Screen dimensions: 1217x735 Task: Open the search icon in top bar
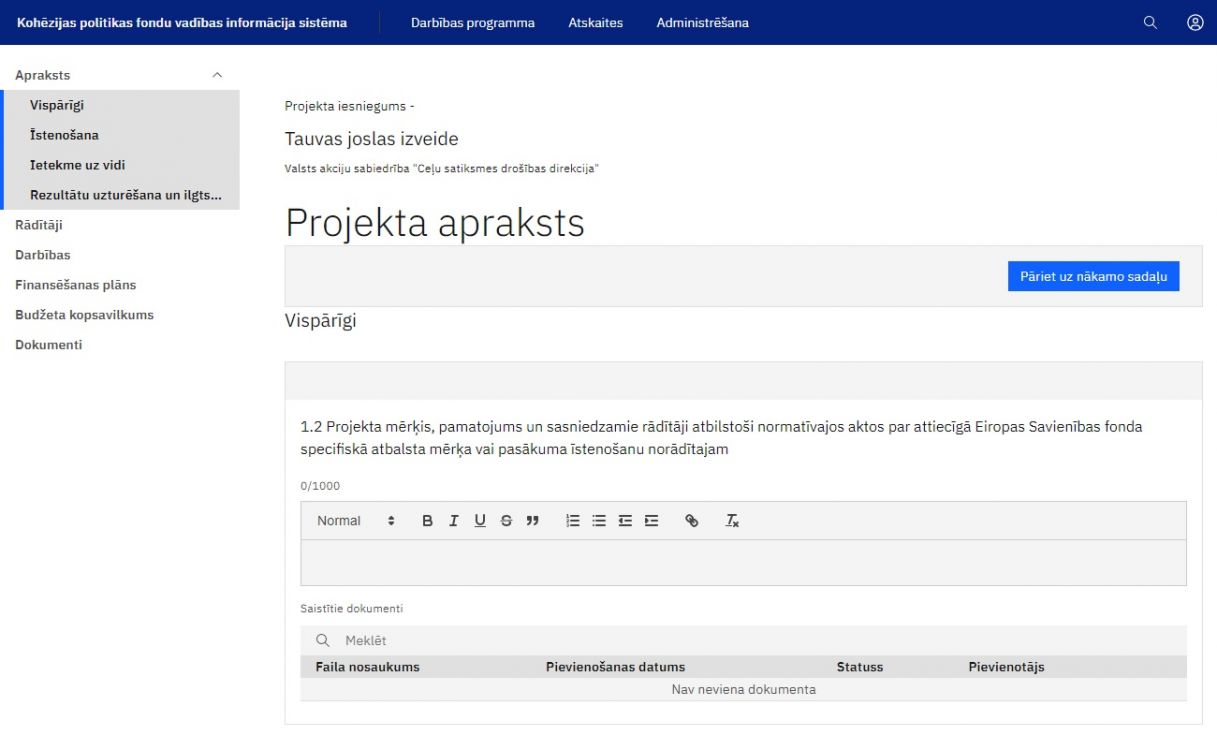point(1150,22)
